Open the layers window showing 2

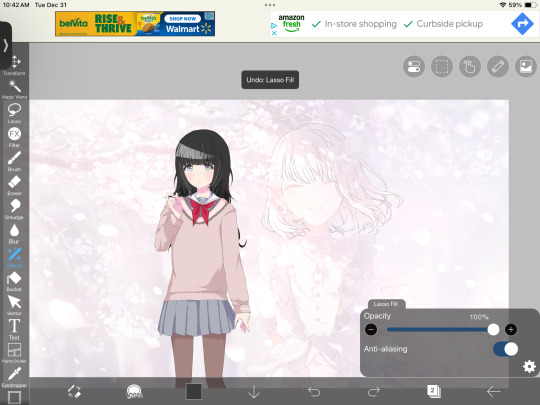tap(434, 392)
